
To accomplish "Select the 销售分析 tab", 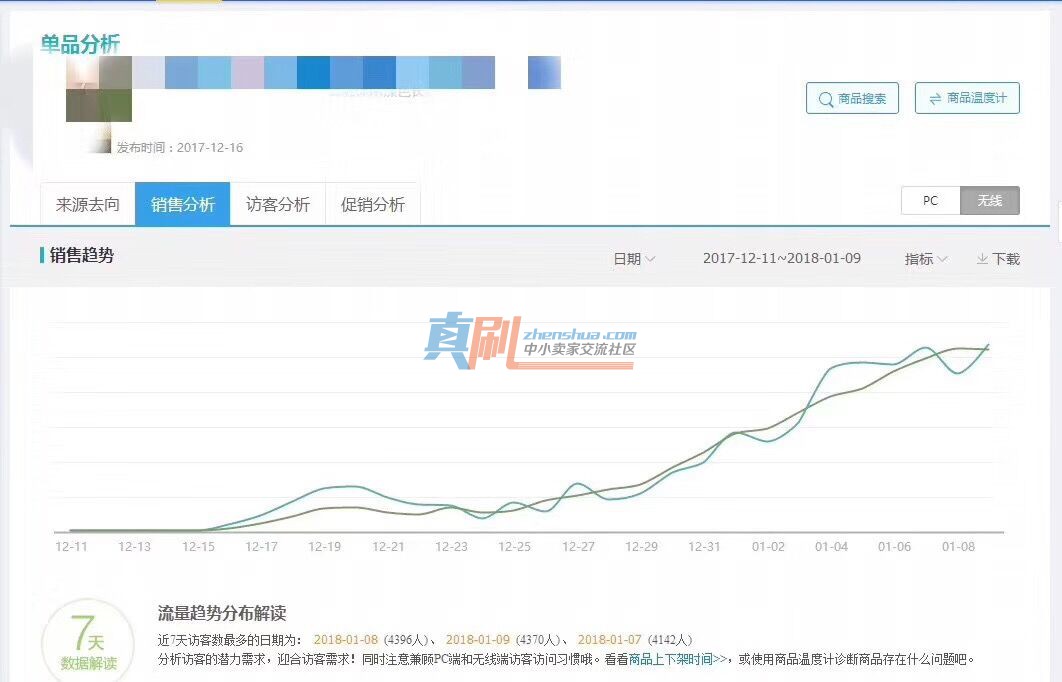I will point(183,204).
